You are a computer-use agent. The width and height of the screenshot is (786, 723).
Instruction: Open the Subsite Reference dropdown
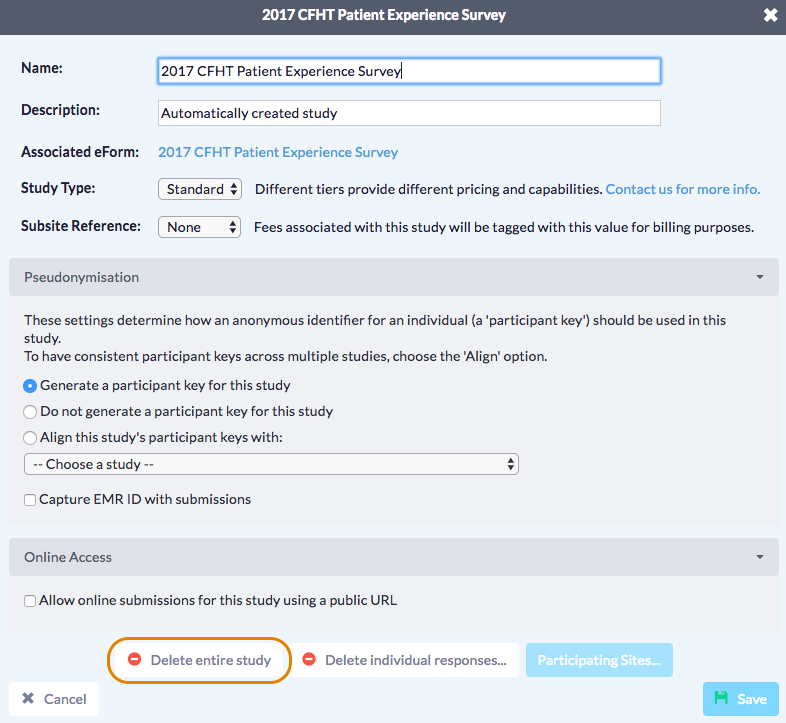tap(199, 227)
